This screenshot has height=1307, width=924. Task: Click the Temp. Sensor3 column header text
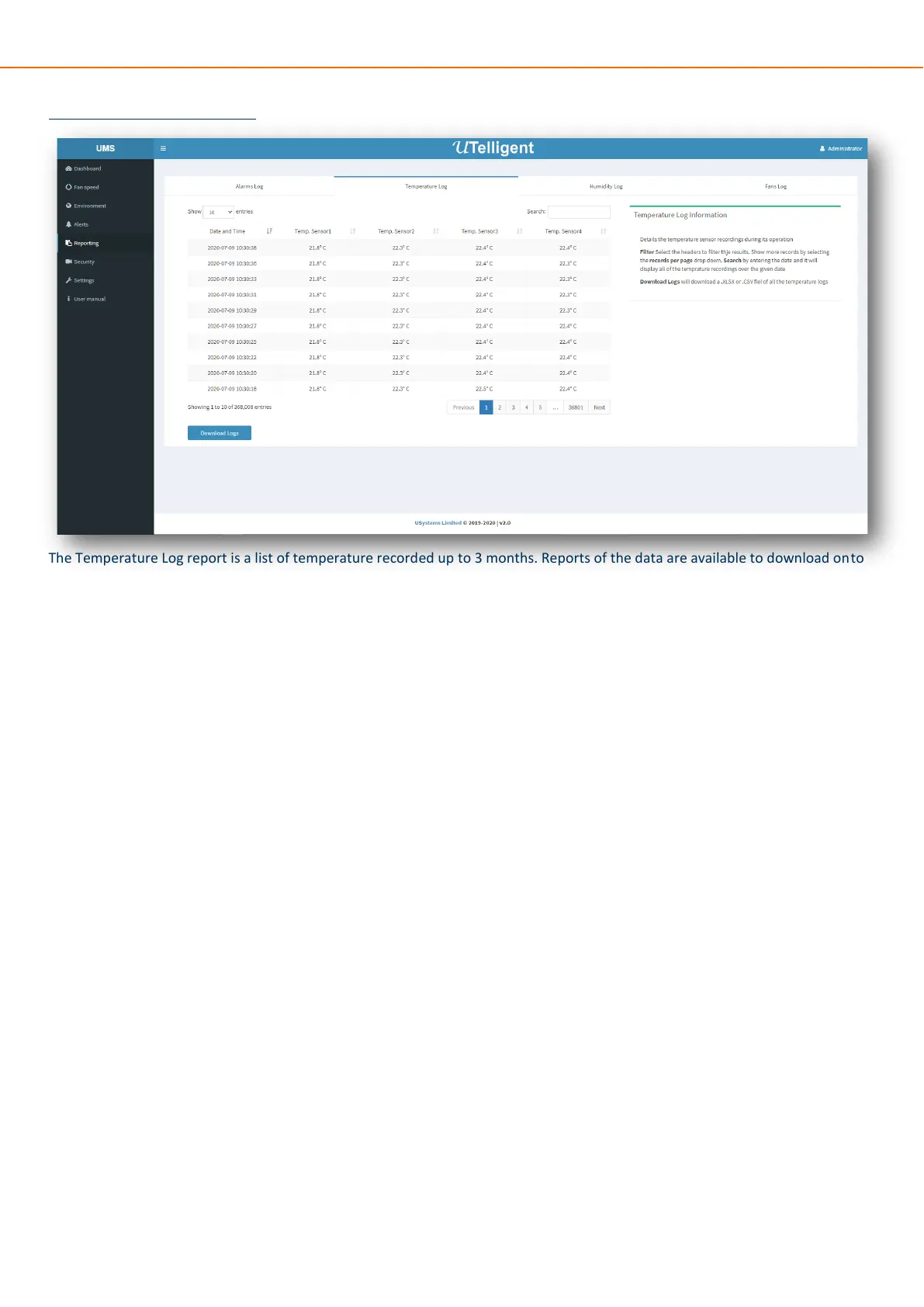tap(479, 231)
